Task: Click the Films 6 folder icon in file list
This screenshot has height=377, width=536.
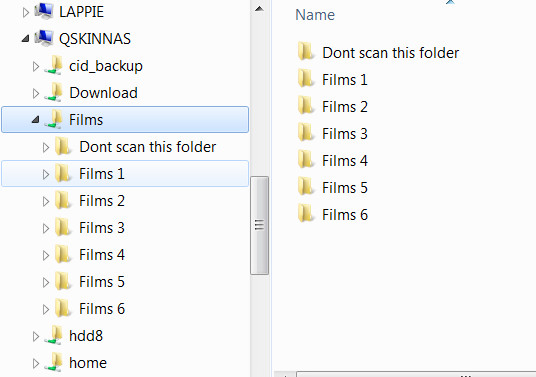Action: pyautogui.click(x=305, y=214)
